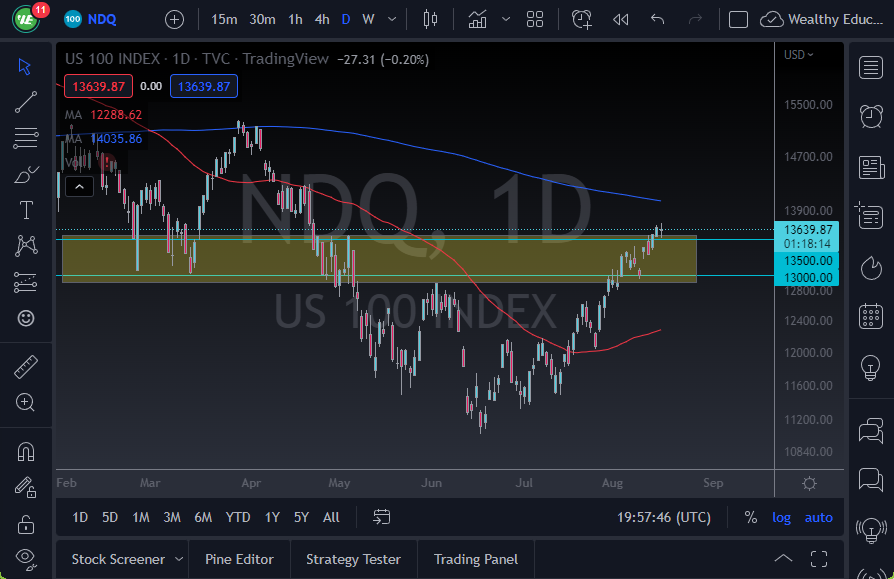
Task: Open the Economic Calendar sidebar panel
Action: pyautogui.click(x=871, y=316)
